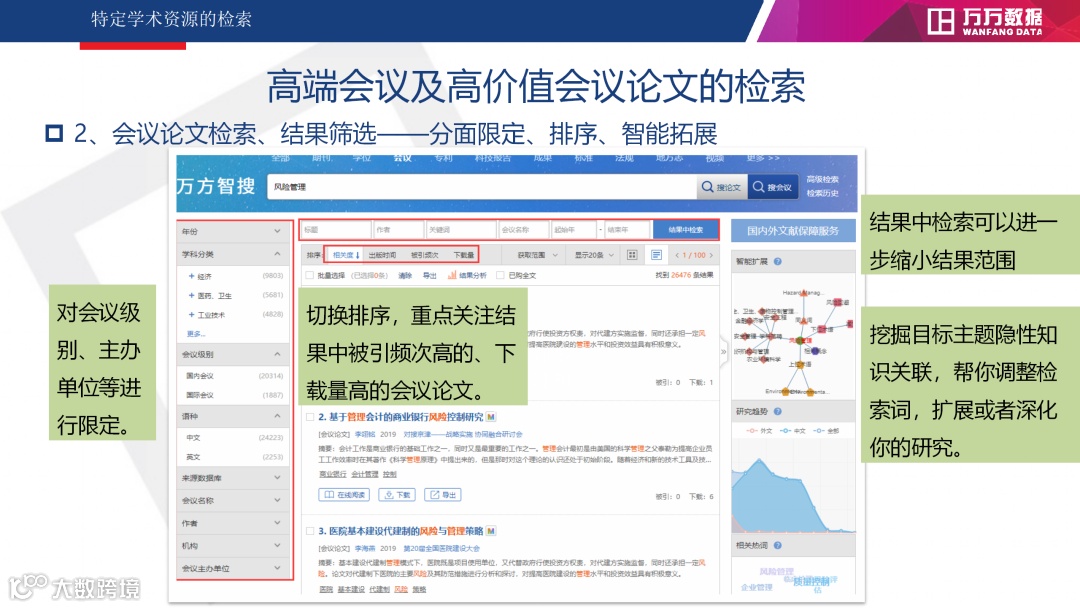
Task: Sort results by 相关度
Action: point(346,255)
